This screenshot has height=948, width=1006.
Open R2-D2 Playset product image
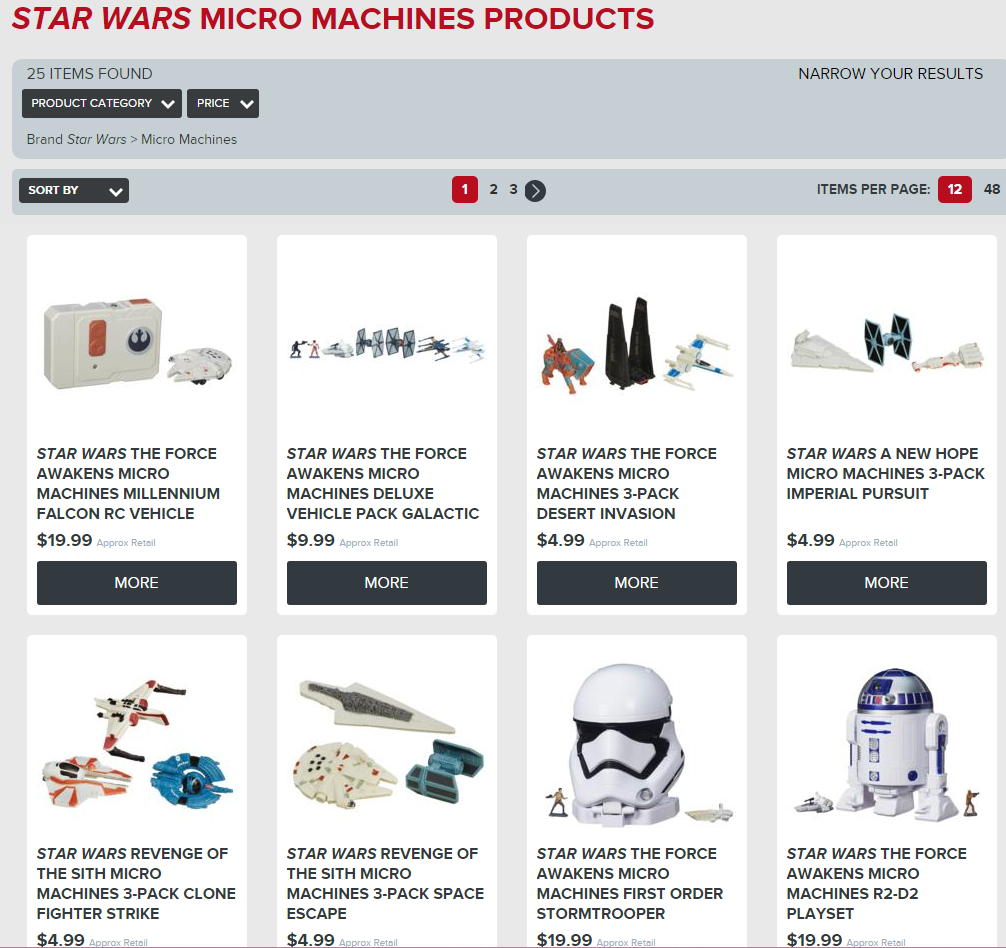point(887,743)
